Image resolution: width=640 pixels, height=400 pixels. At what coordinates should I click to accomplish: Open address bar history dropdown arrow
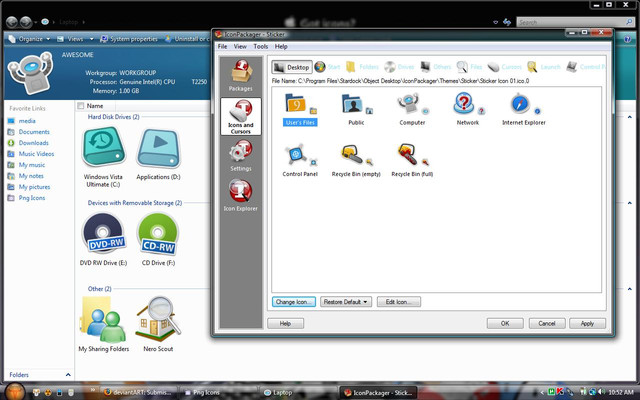coord(496,22)
